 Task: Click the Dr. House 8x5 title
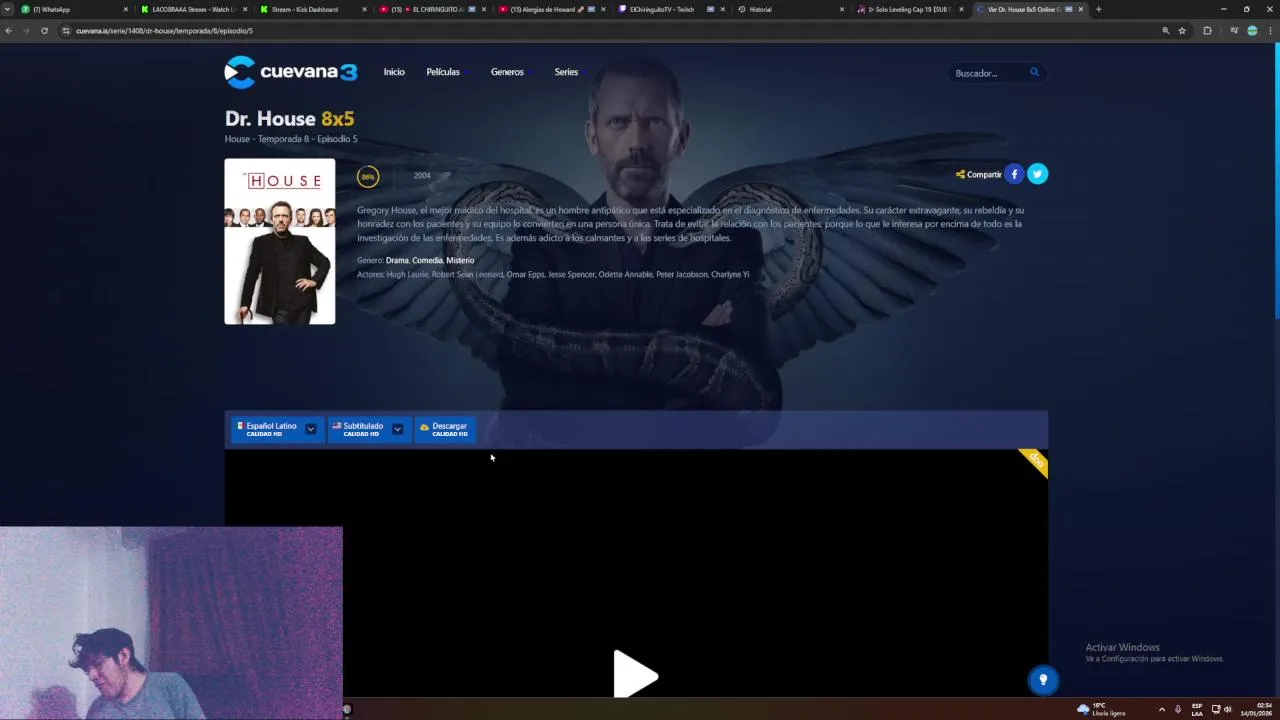tap(289, 119)
